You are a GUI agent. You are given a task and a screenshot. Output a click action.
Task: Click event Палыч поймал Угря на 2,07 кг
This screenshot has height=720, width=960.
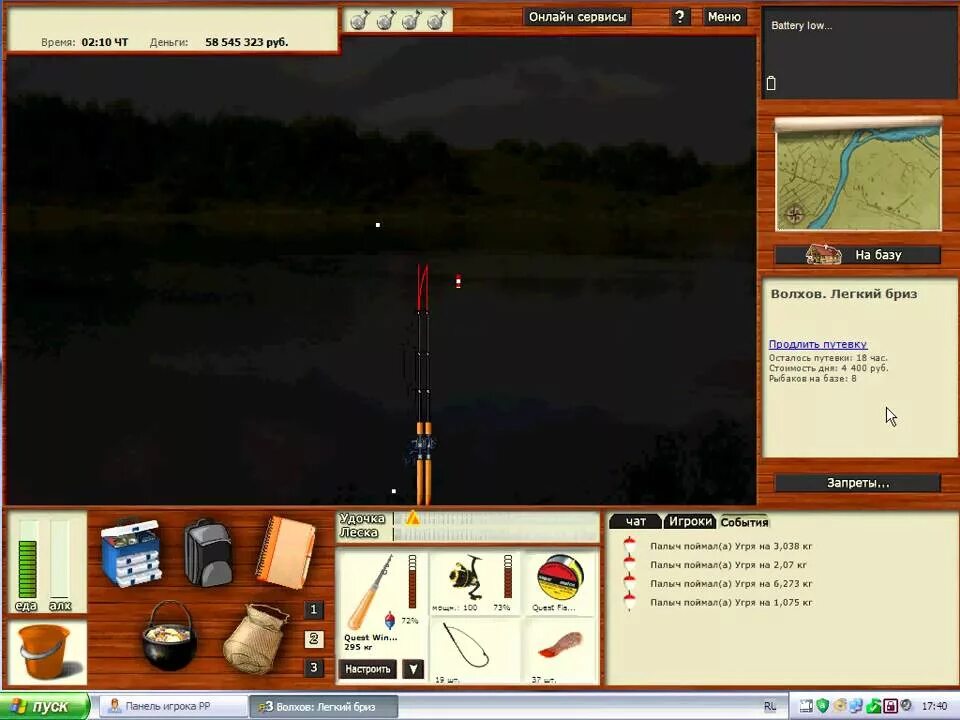click(x=728, y=564)
